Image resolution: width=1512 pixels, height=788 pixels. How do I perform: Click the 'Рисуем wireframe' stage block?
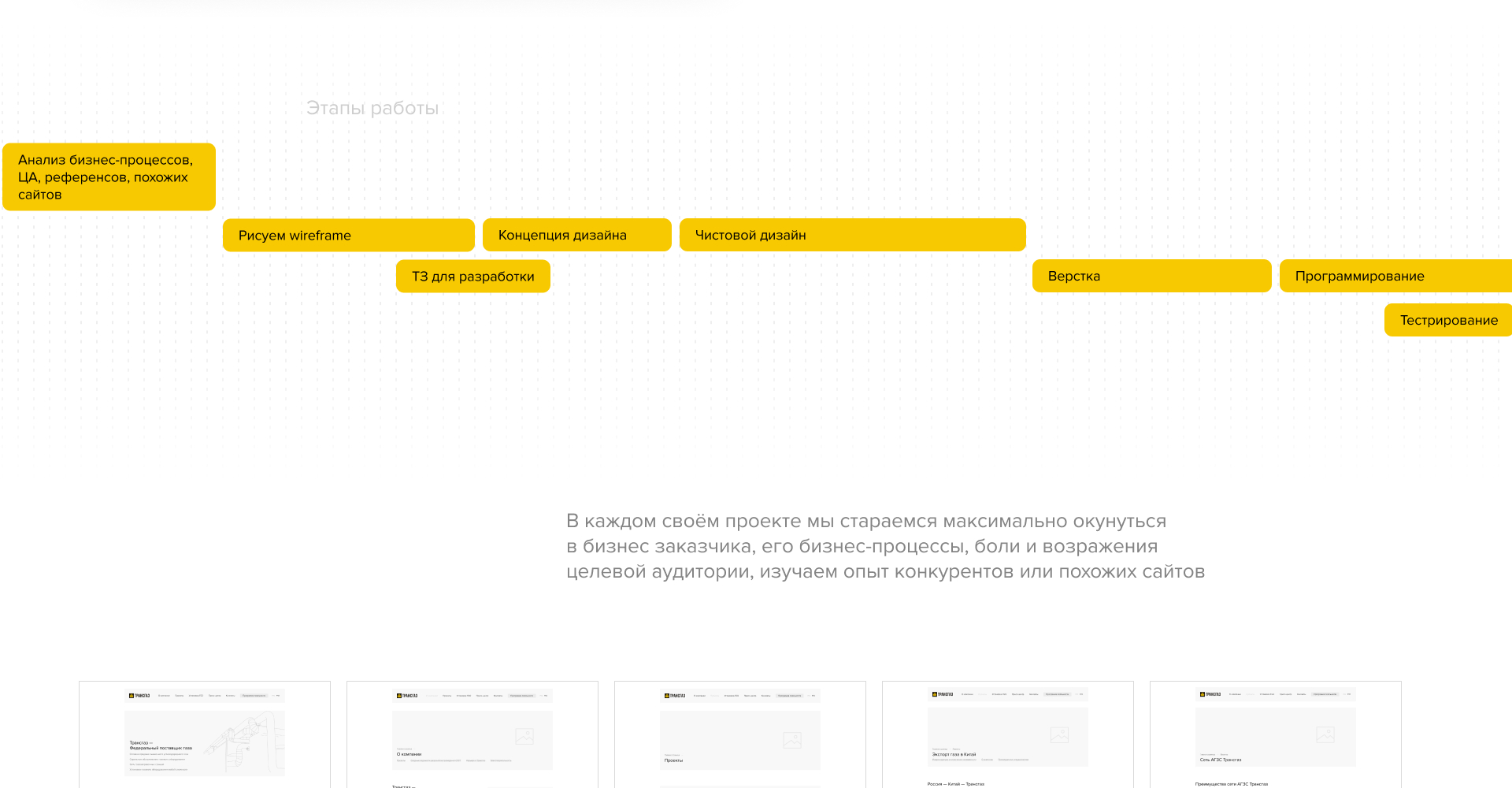pos(348,235)
